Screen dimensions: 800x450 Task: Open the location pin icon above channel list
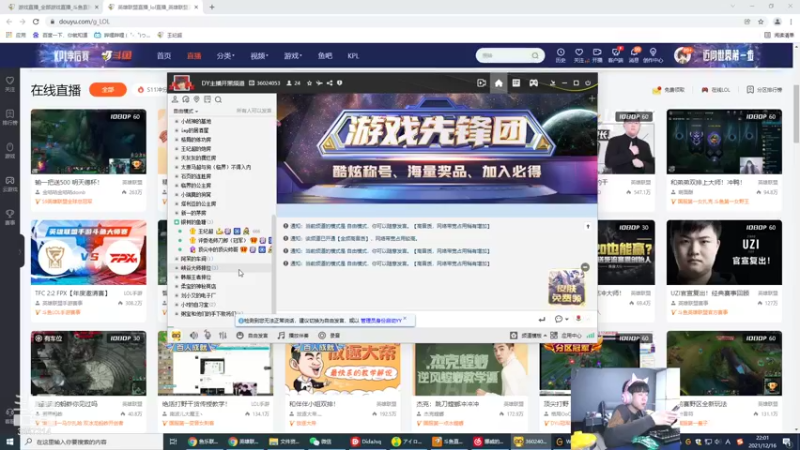196,99
